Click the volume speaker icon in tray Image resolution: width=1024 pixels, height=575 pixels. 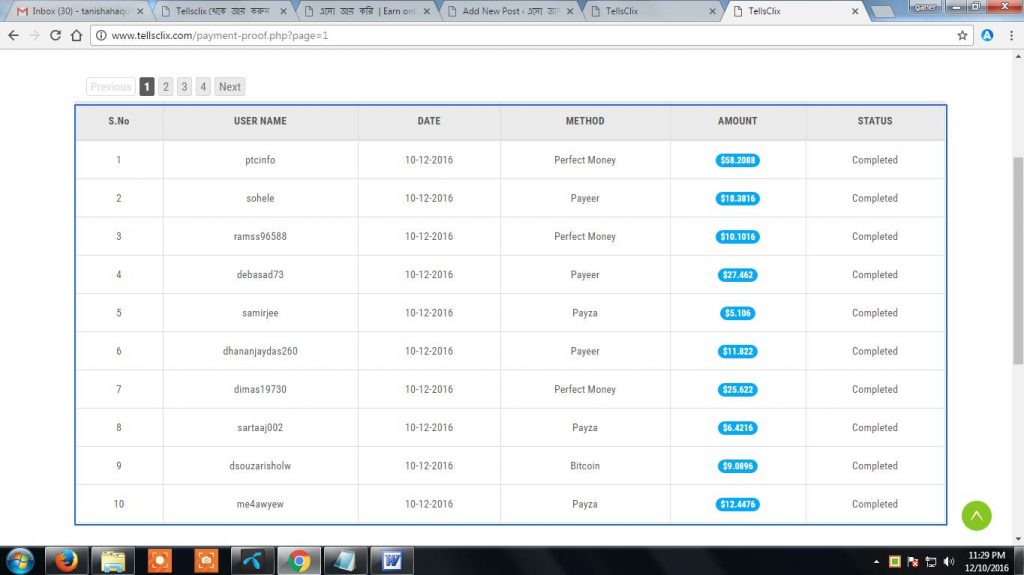click(948, 561)
